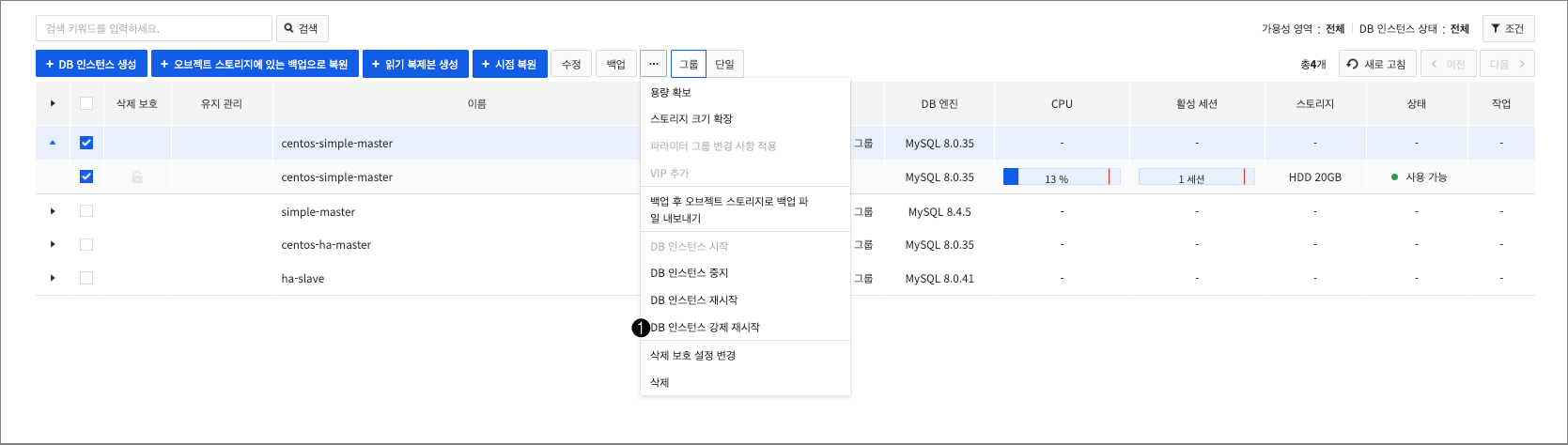
Task: Expand the centos-ha-master row
Action: coord(53,244)
